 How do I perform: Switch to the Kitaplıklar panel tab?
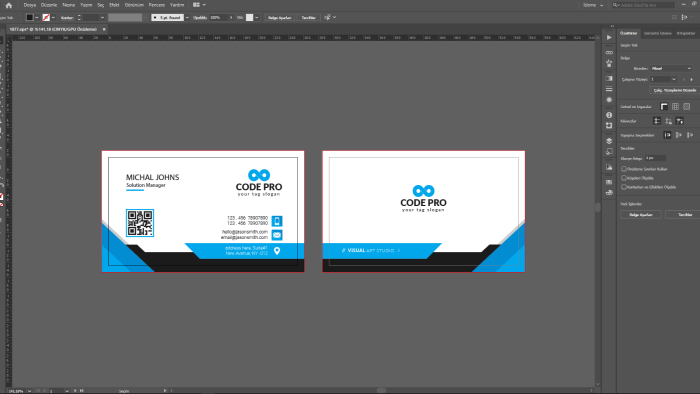686,33
